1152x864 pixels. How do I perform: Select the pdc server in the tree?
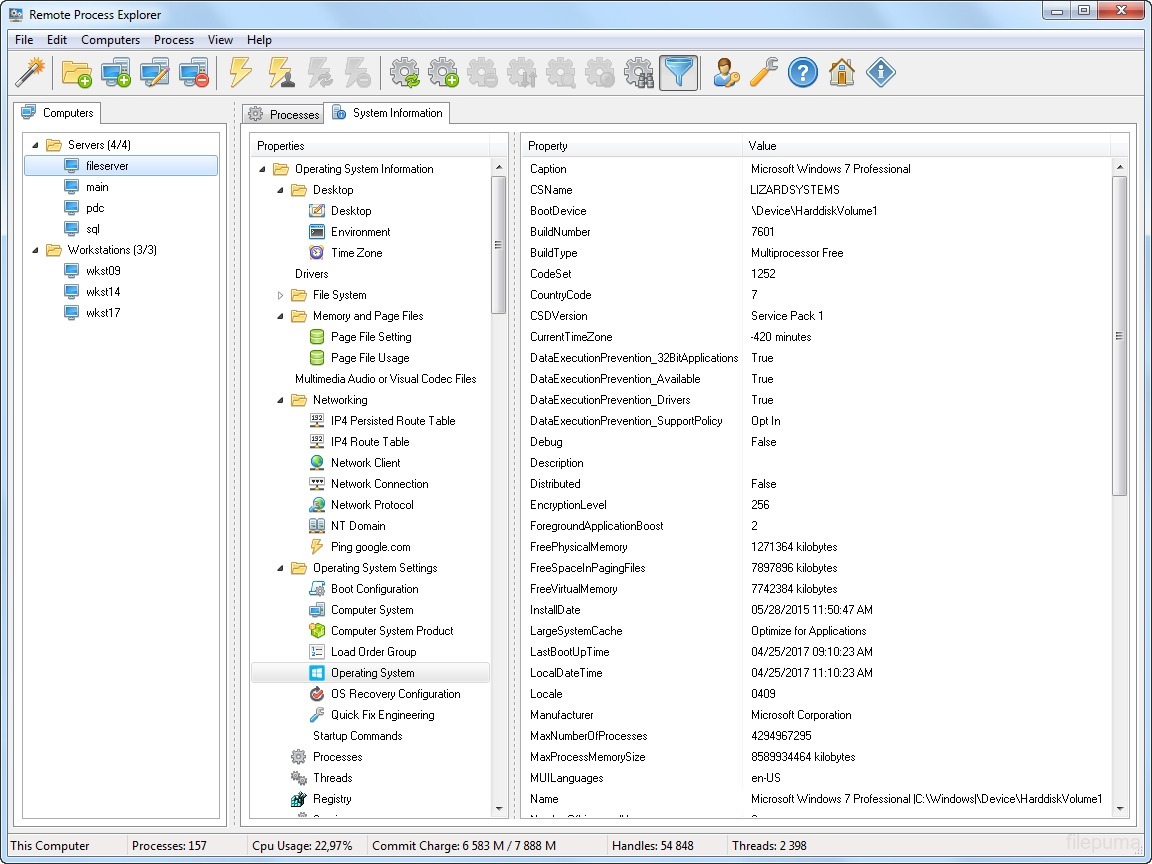tap(95, 208)
